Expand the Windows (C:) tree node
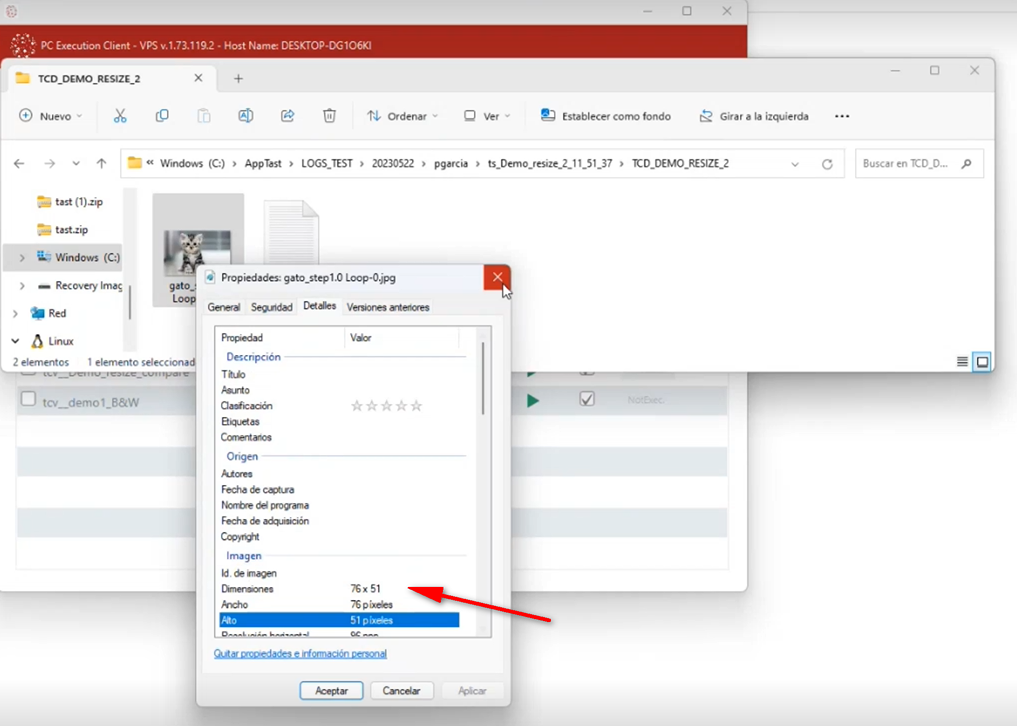 click(22, 258)
